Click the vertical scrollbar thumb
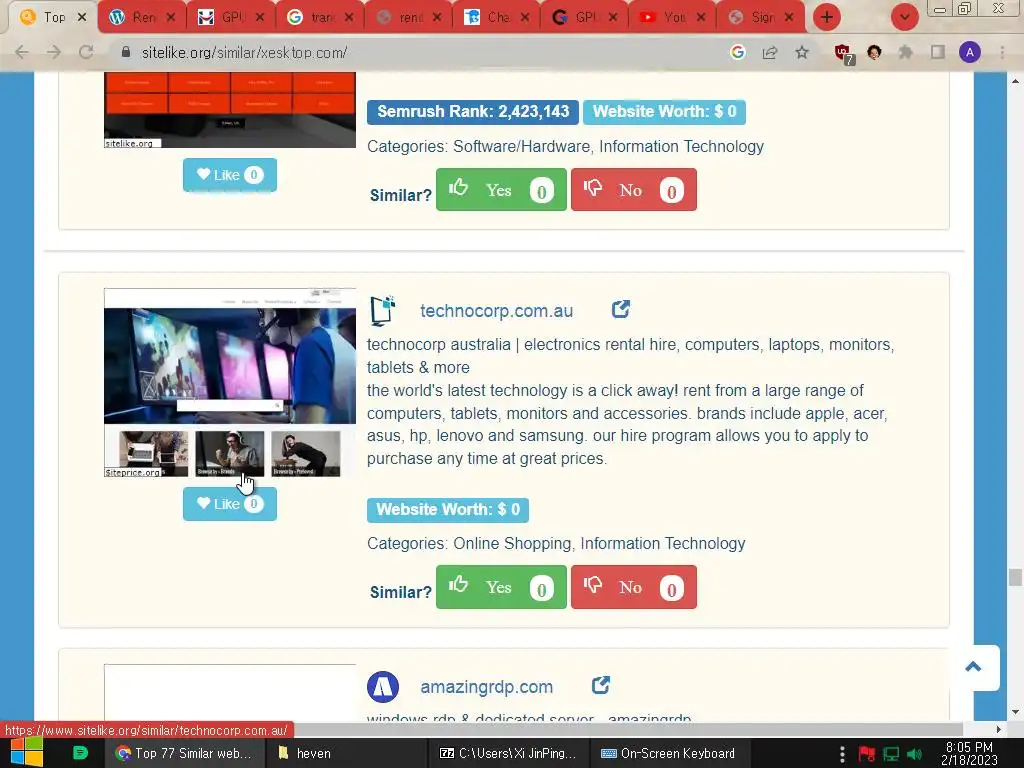The image size is (1024, 768). coord(1014,577)
